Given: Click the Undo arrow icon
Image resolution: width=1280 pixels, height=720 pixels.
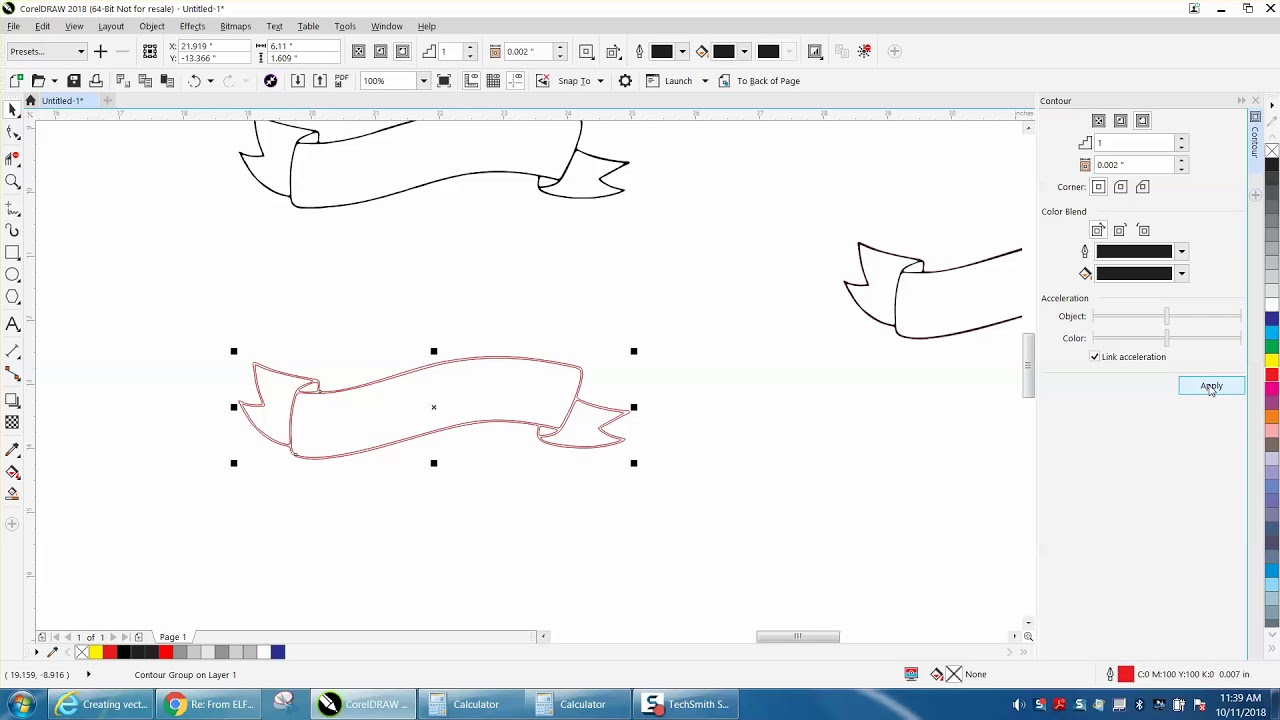Looking at the screenshot, I should coord(195,81).
